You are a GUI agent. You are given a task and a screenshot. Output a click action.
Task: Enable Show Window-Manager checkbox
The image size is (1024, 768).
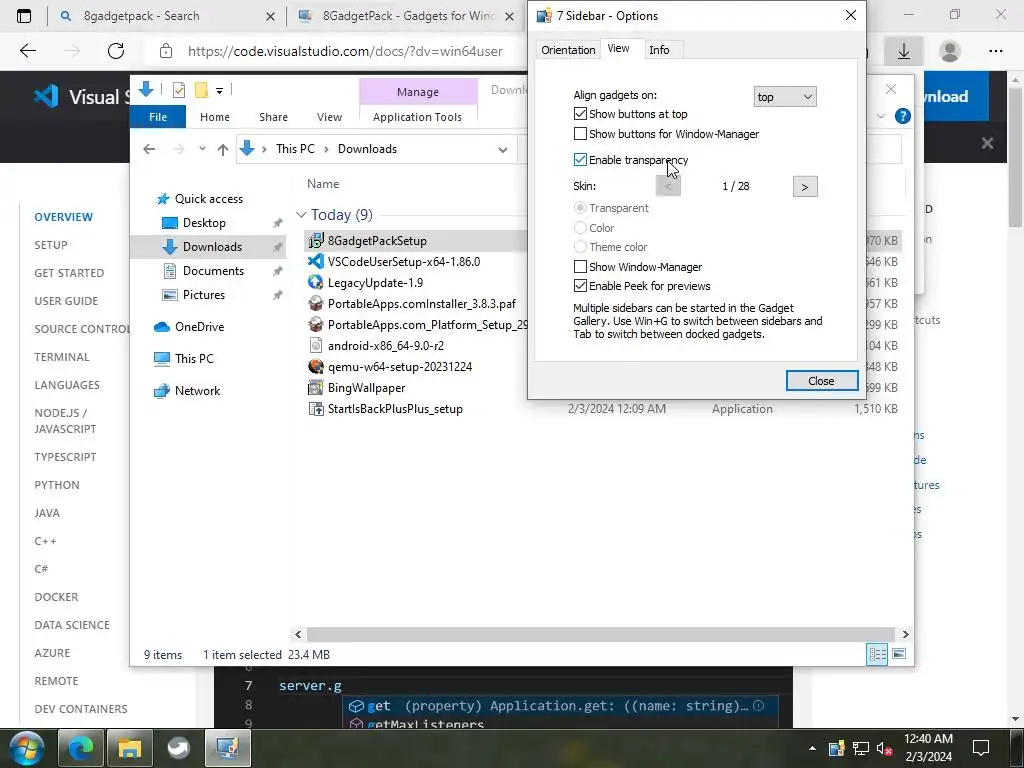[x=580, y=266]
